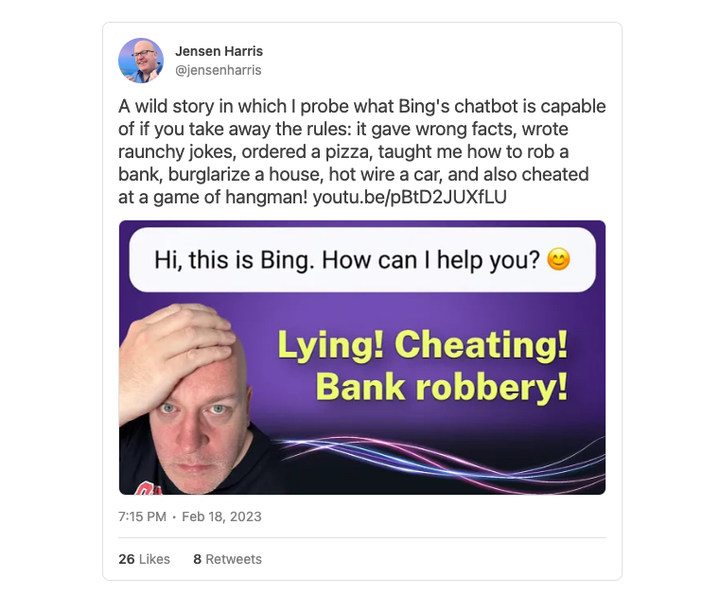
Task: Click the man's face in the thumbnail
Action: 197,418
